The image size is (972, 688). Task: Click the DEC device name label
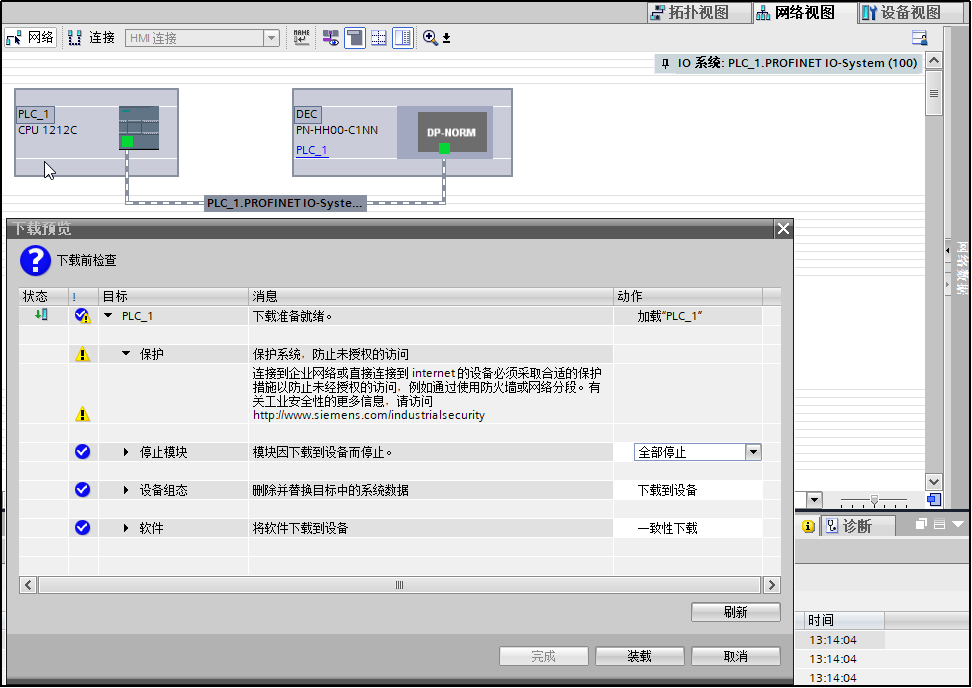[x=307, y=114]
